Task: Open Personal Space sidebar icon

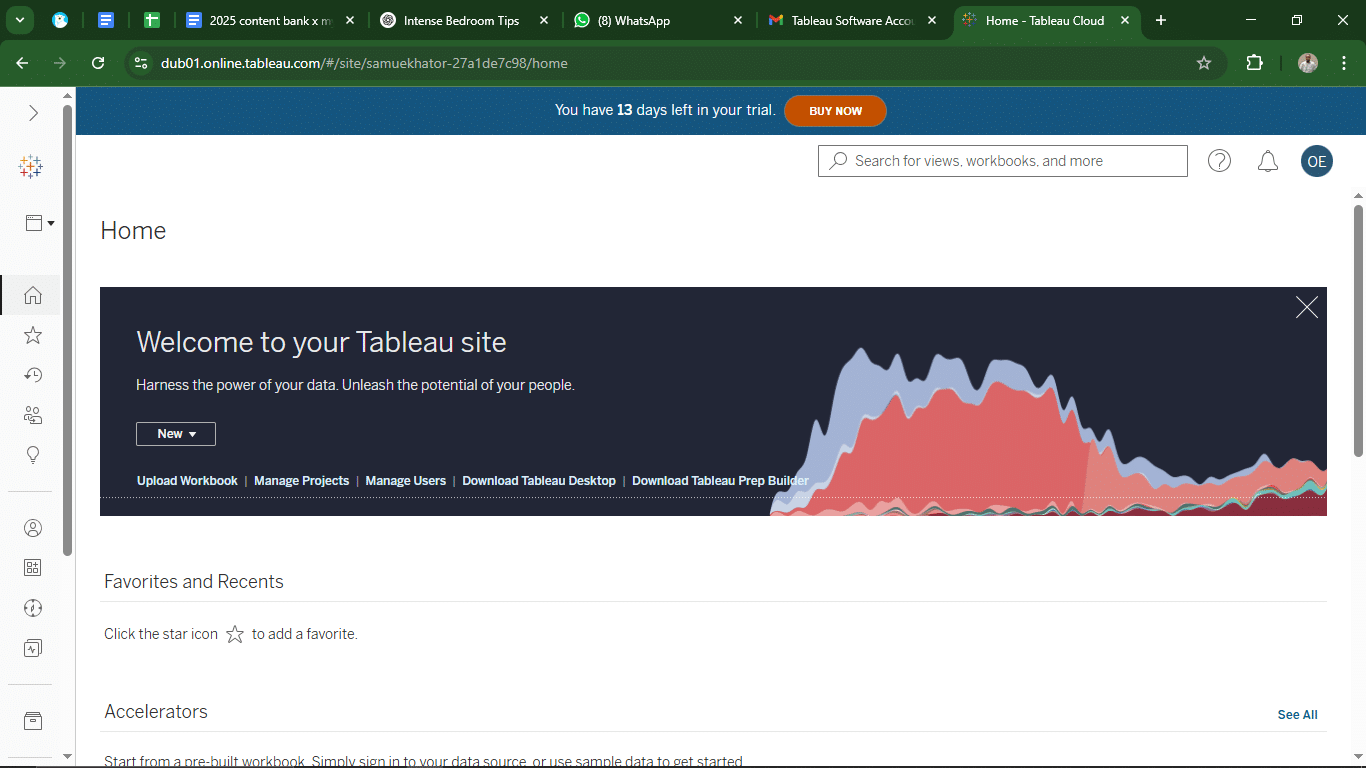Action: 32,528
